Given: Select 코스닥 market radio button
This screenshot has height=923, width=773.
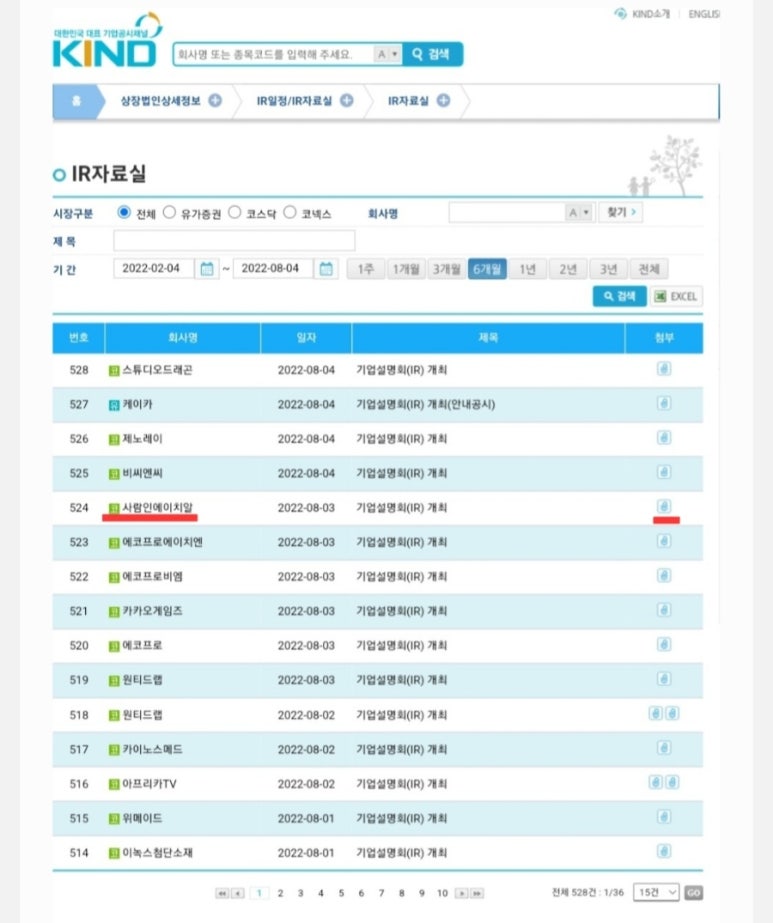Looking at the screenshot, I should (x=234, y=212).
